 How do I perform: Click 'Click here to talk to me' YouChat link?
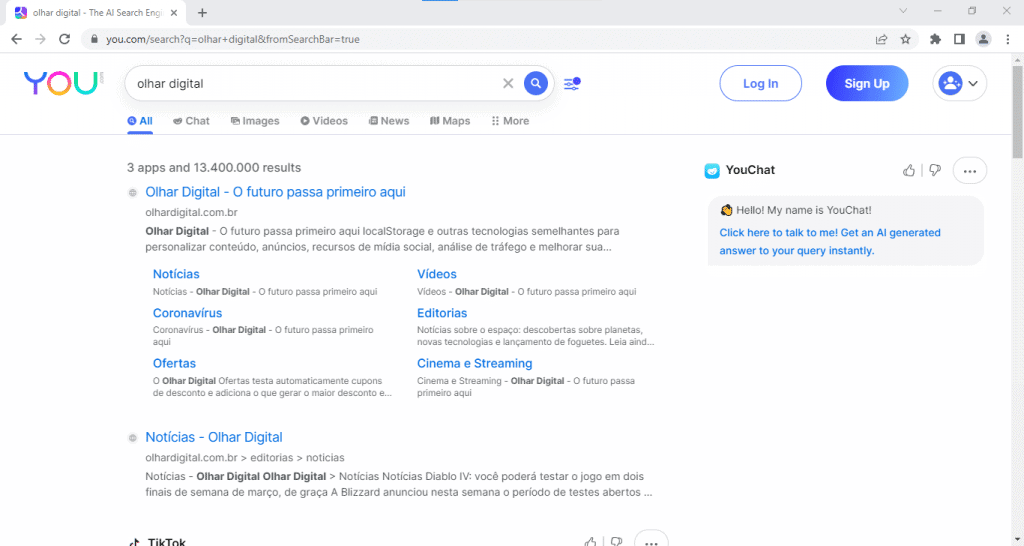pos(830,242)
